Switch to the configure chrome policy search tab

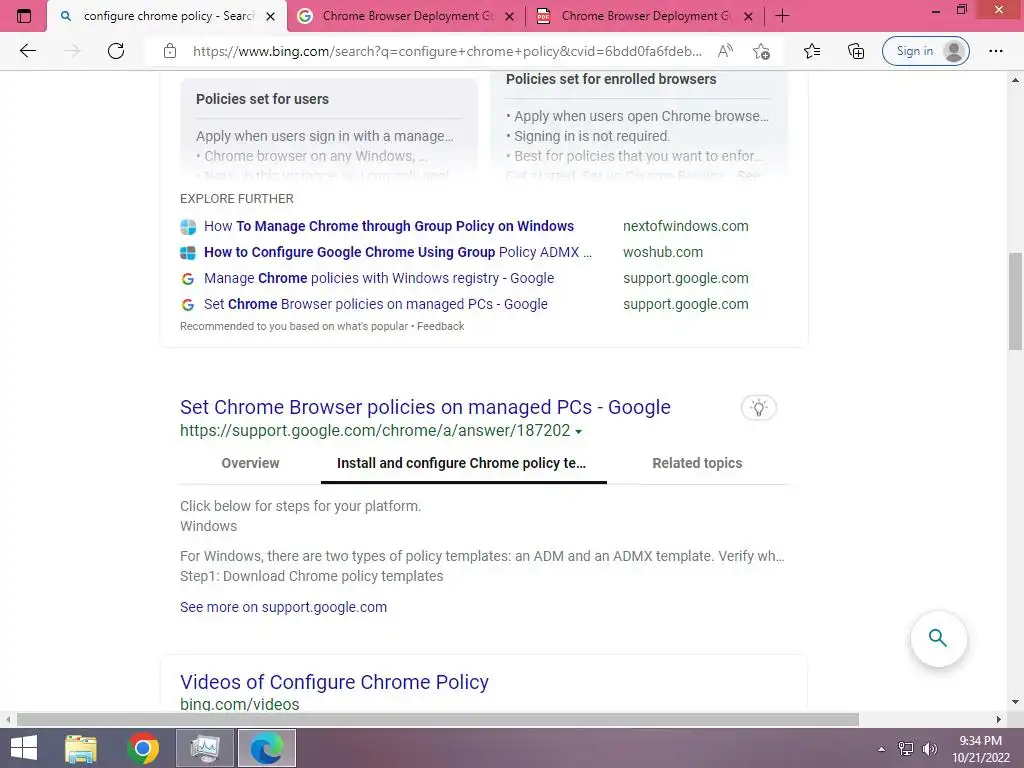[x=168, y=16]
